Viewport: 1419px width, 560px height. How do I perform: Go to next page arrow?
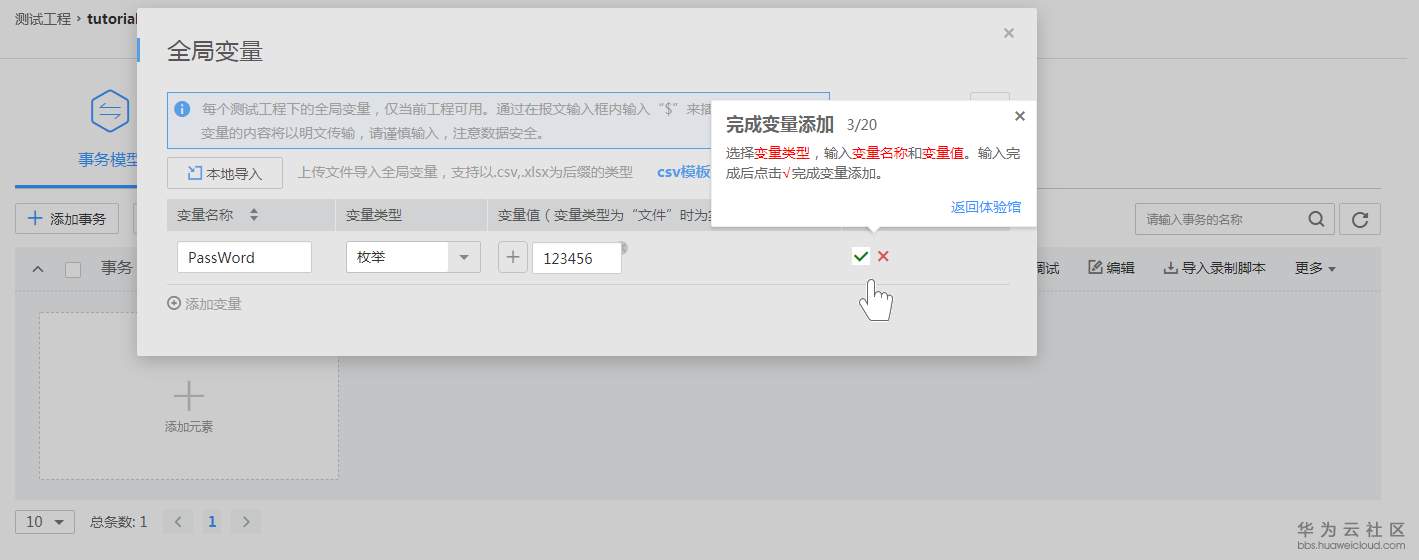tap(246, 522)
